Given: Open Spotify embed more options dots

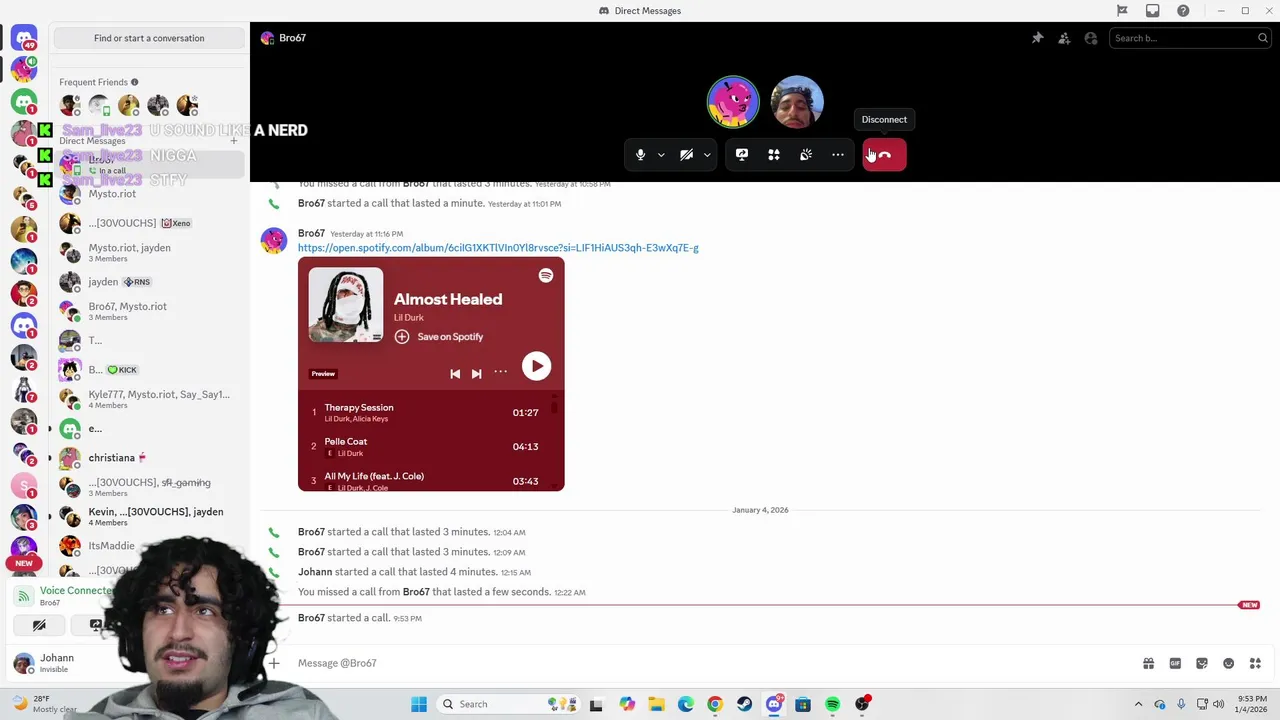Looking at the screenshot, I should click(500, 372).
